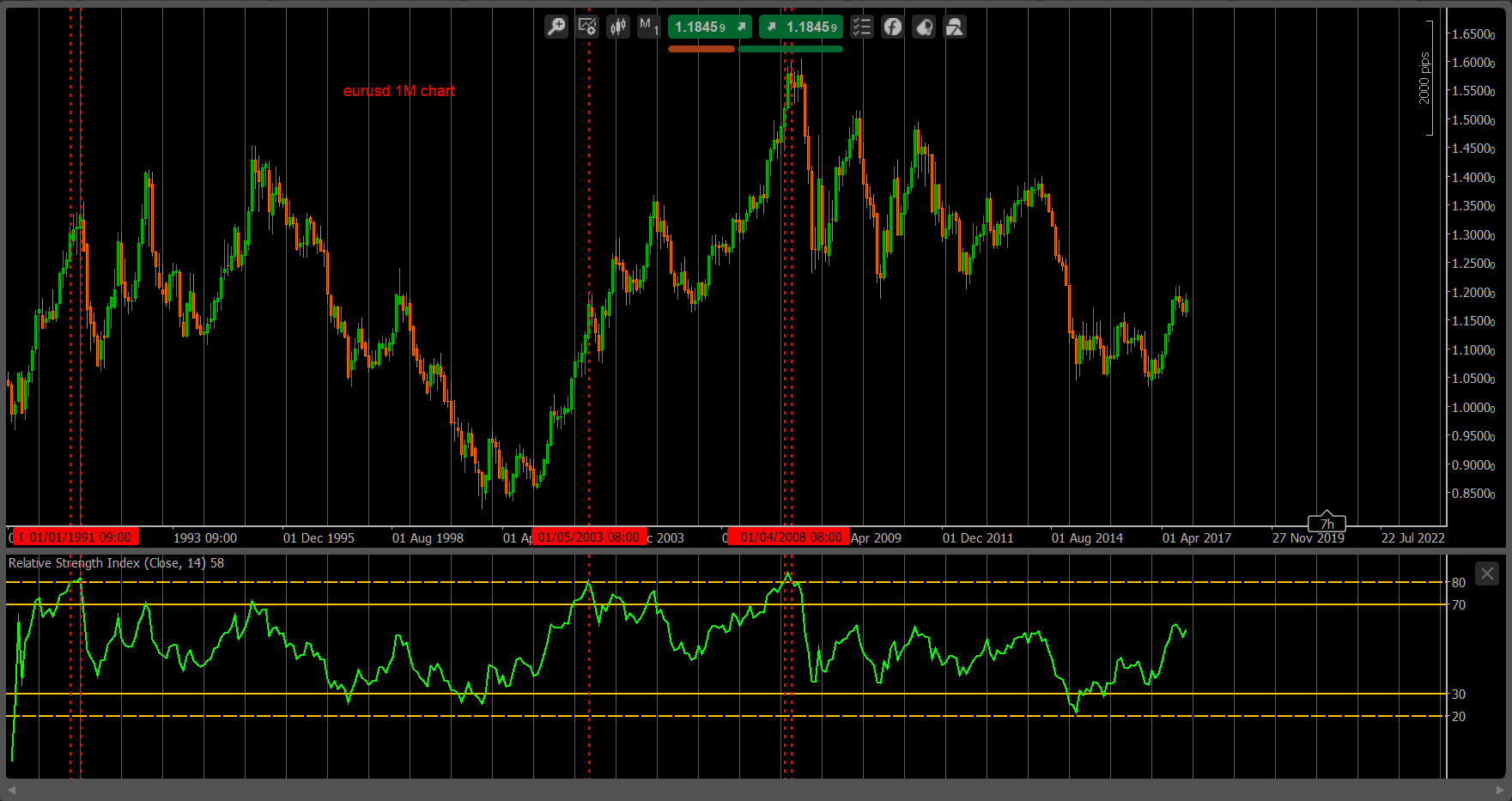The width and height of the screenshot is (1512, 801).
Task: Click the eraser-shaped tool icon
Action: click(924, 27)
